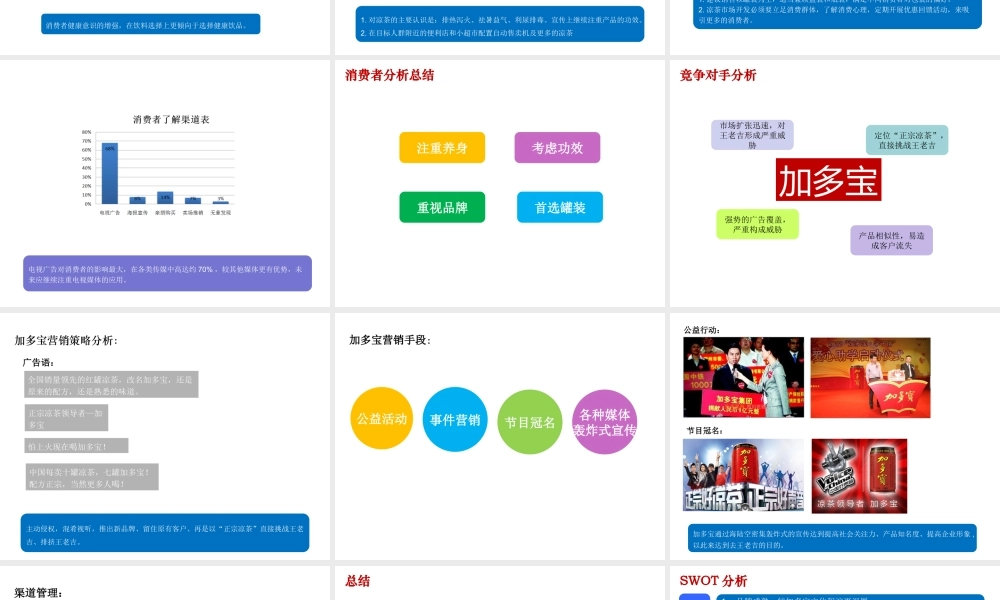Click the 怕上火现在喝加多宝 gray box
Viewport: 1000px width, 600px height.
click(x=77, y=446)
